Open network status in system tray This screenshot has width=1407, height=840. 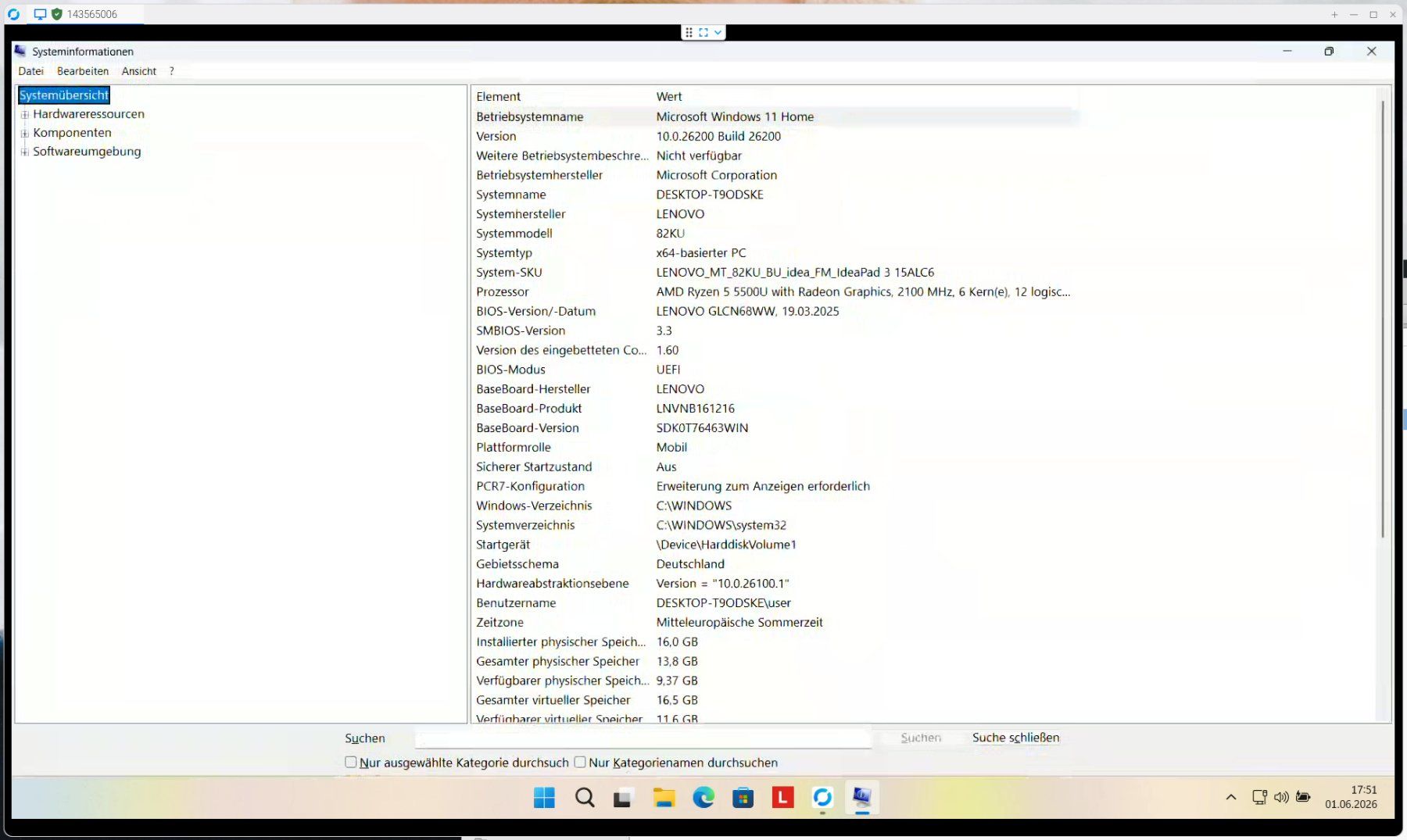pos(1259,797)
